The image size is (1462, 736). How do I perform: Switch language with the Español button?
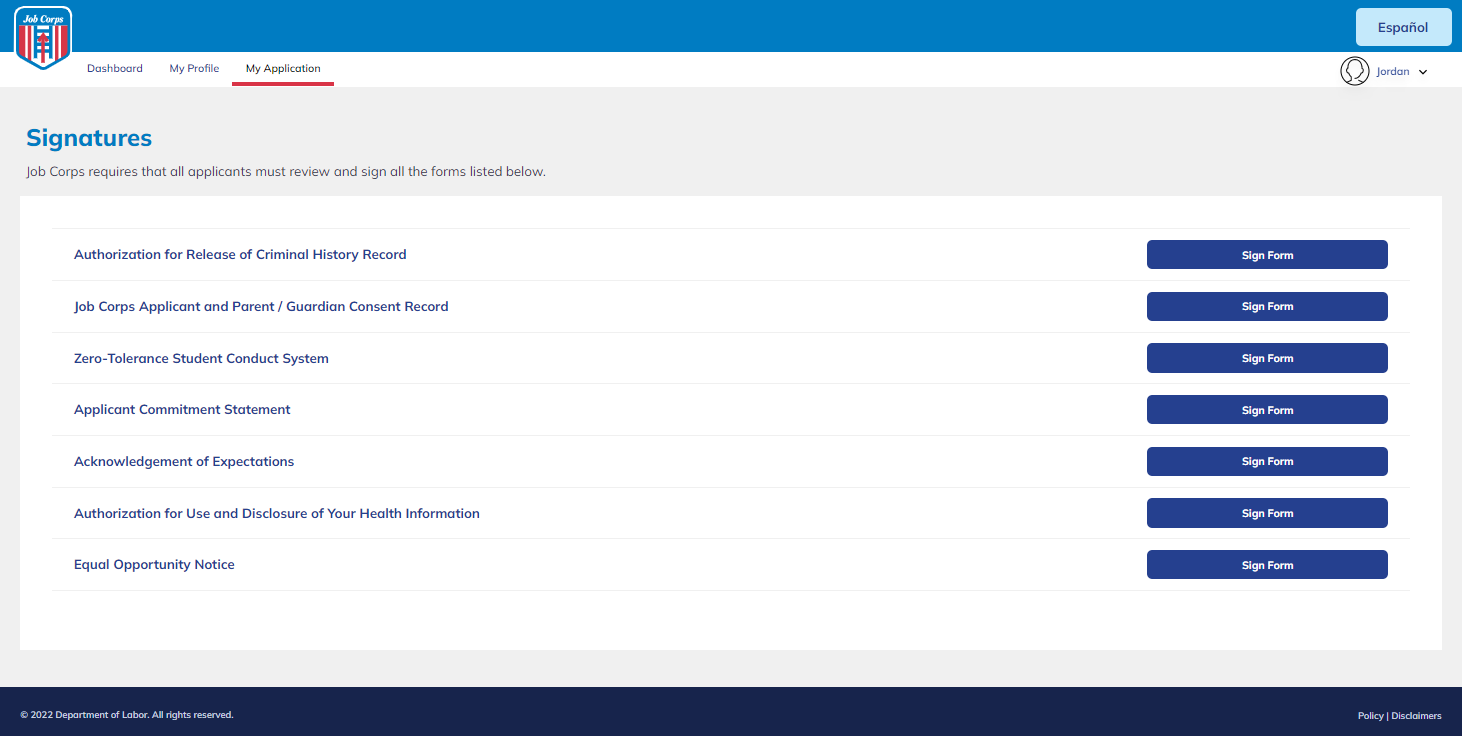1403,27
